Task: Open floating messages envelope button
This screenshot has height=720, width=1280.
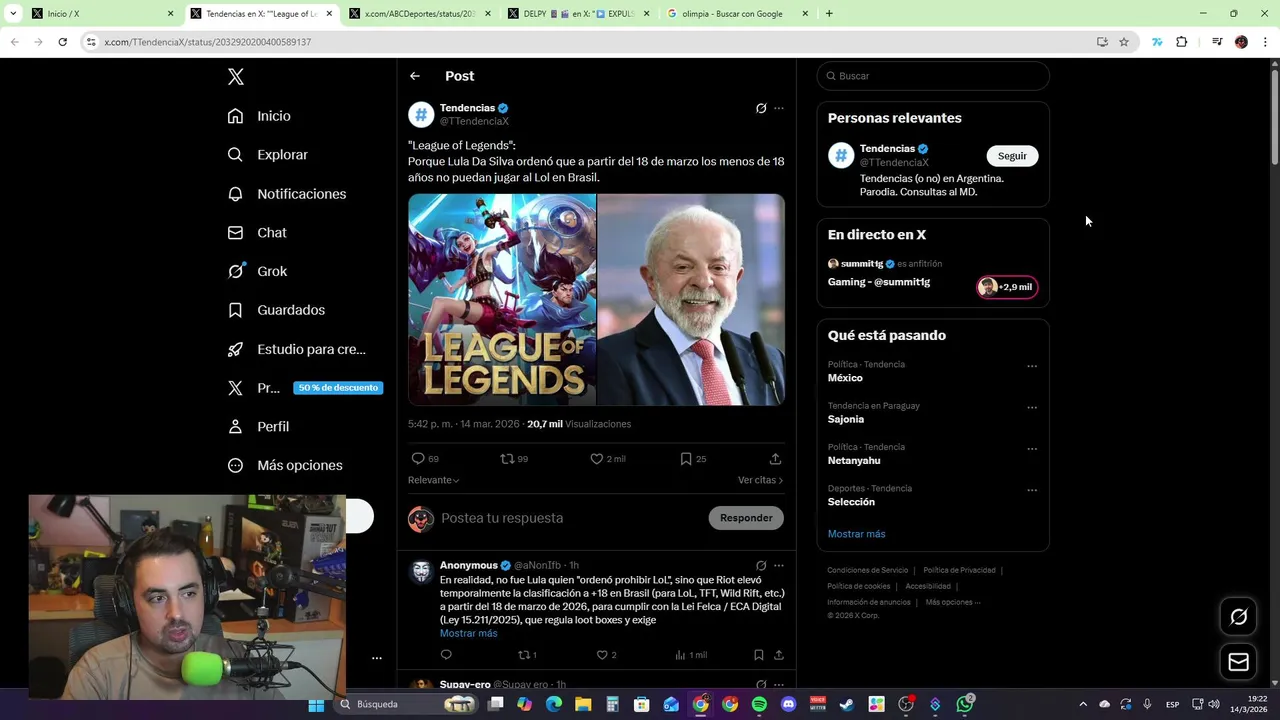Action: click(x=1239, y=662)
